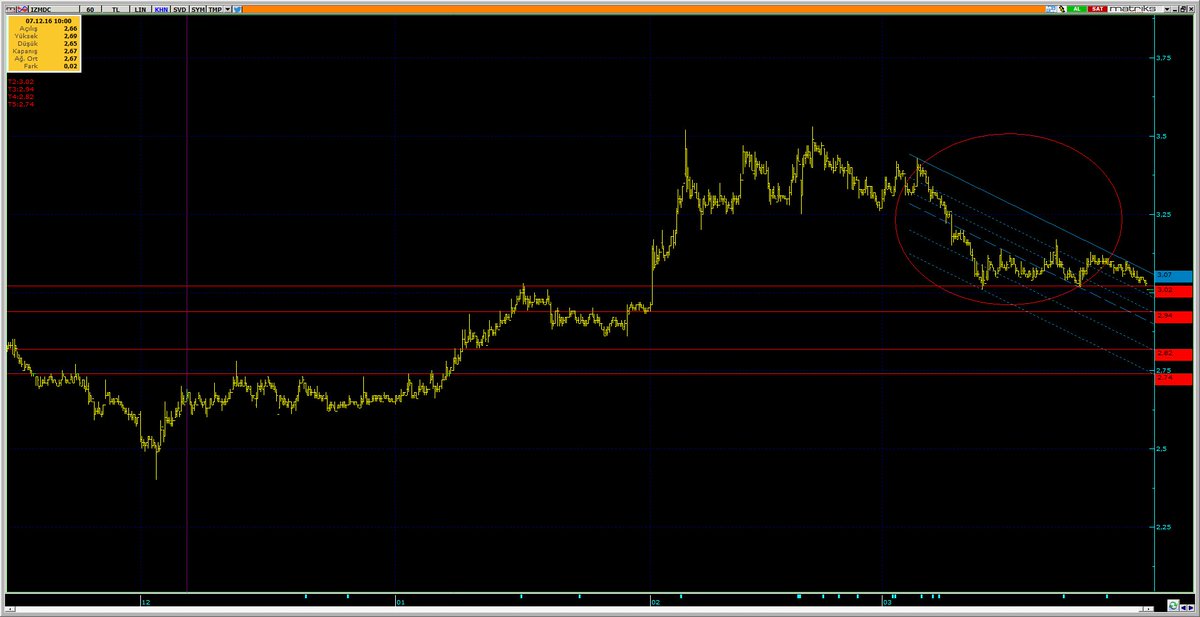Image resolution: width=1200 pixels, height=617 pixels.
Task: Click the T3:2.94 target text
Action: tap(21, 89)
